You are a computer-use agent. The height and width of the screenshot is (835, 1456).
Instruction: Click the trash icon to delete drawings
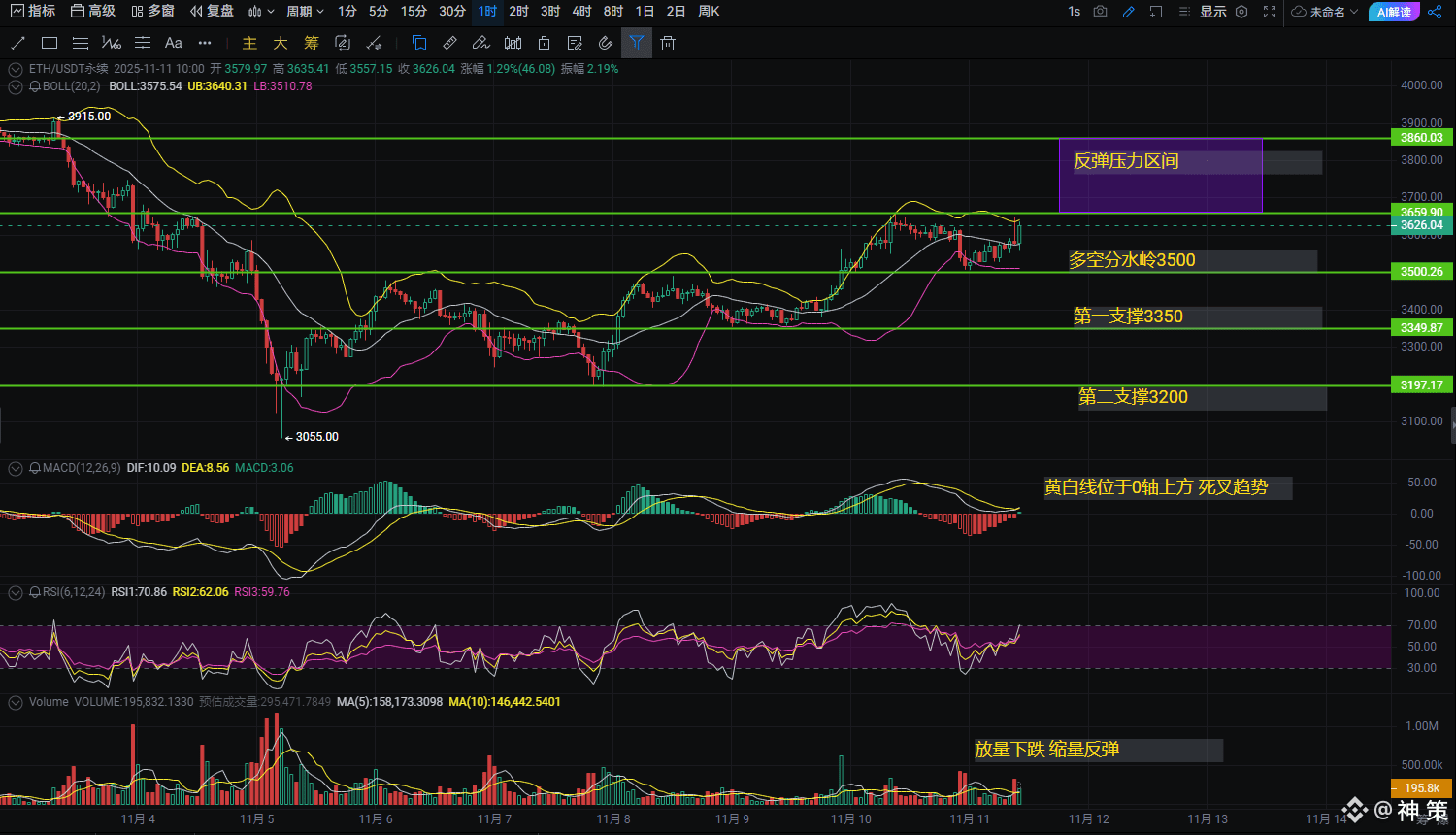pyautogui.click(x=668, y=43)
